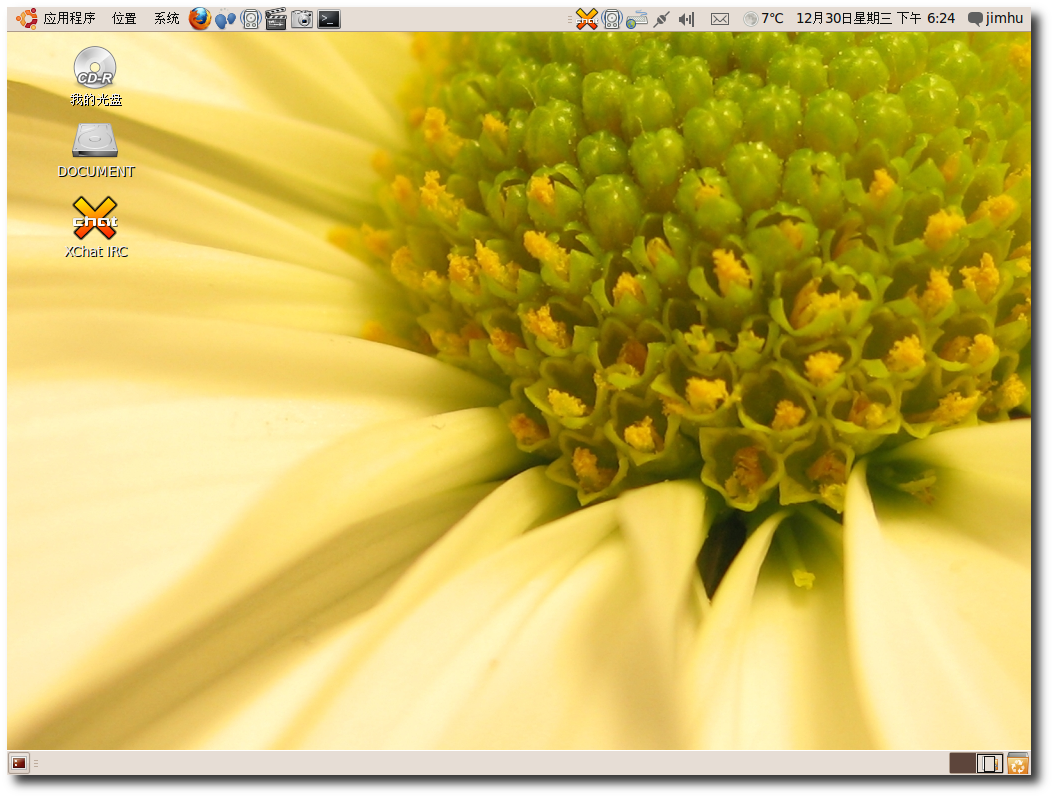Screen dimensions: 1054x798
Task: Open the volume control indicator
Action: pyautogui.click(x=686, y=19)
